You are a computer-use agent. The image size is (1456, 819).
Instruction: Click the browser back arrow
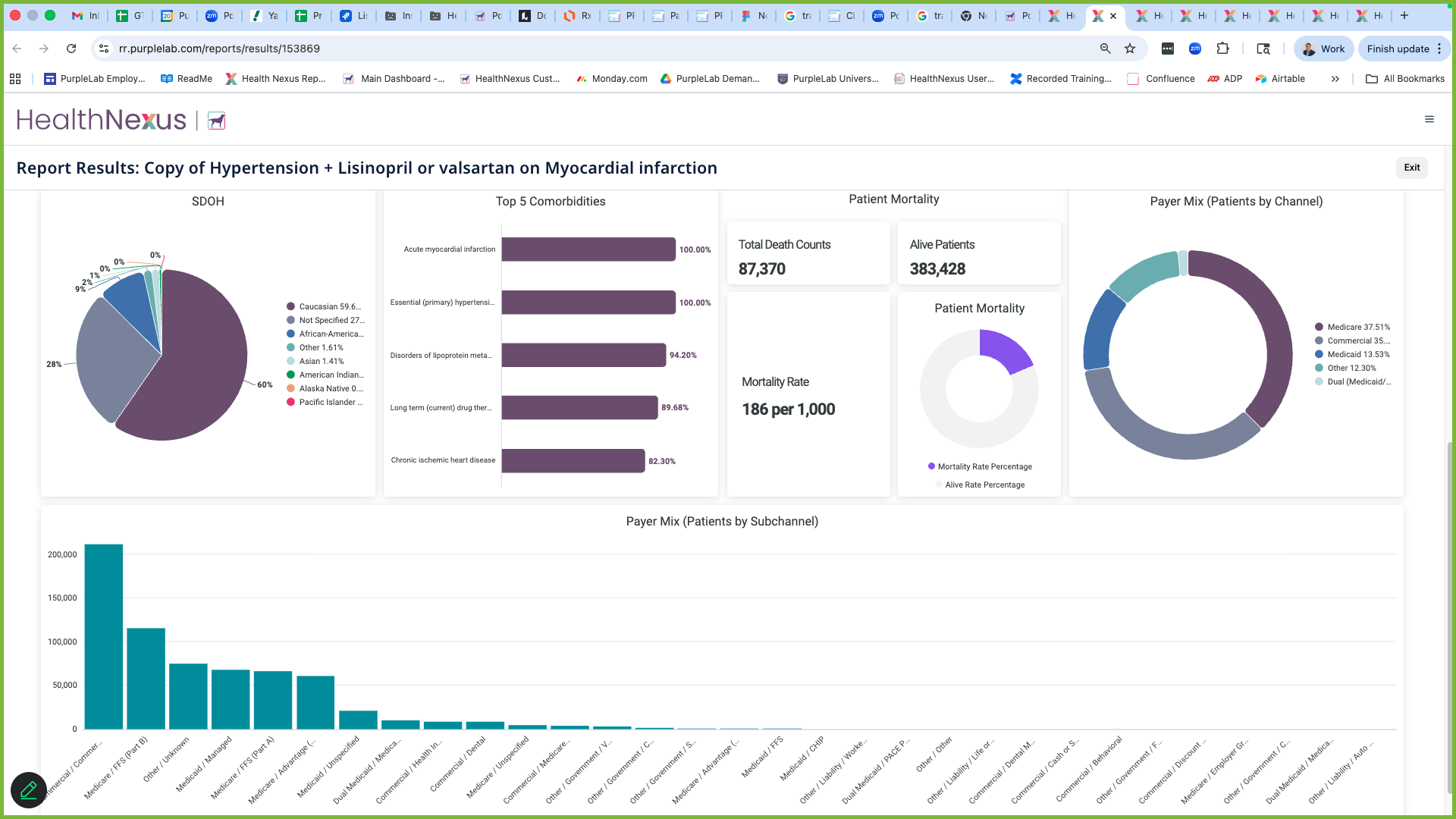[x=17, y=49]
